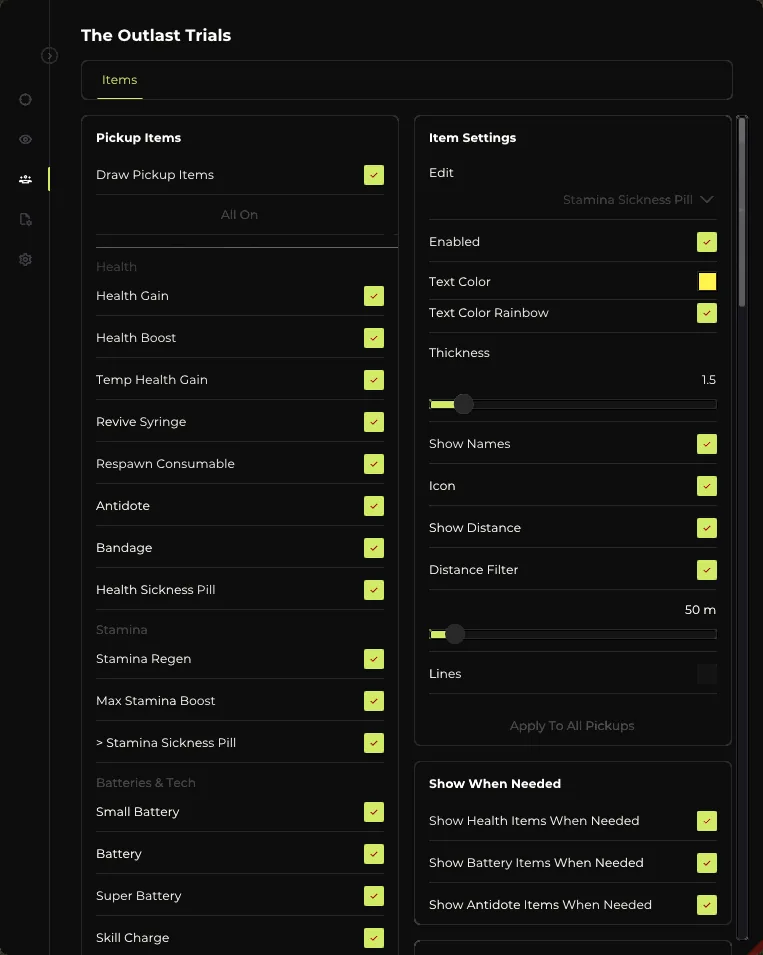Toggle Max Stamina Boost checkbox
The height and width of the screenshot is (955, 763).
tap(374, 701)
